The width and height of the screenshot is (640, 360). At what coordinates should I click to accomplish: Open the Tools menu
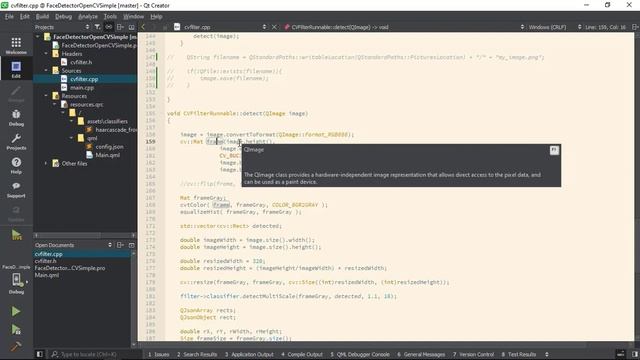(x=110, y=16)
